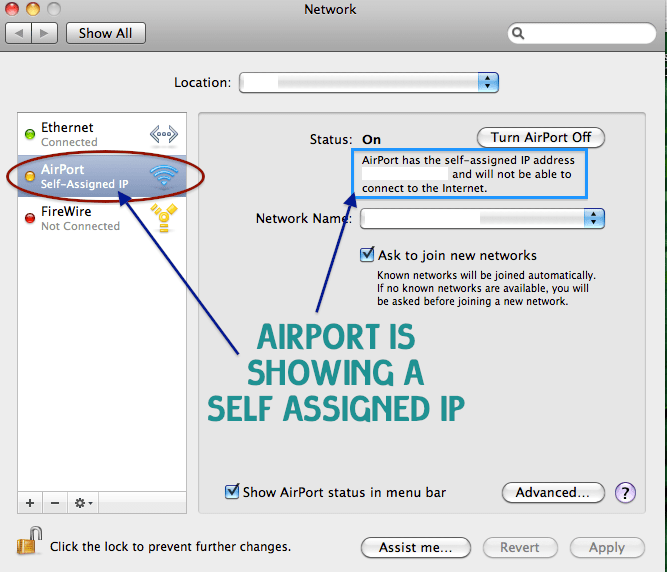This screenshot has height=572, width=667.
Task: Select the AirPort Self-Assigned IP service
Action: (102, 176)
